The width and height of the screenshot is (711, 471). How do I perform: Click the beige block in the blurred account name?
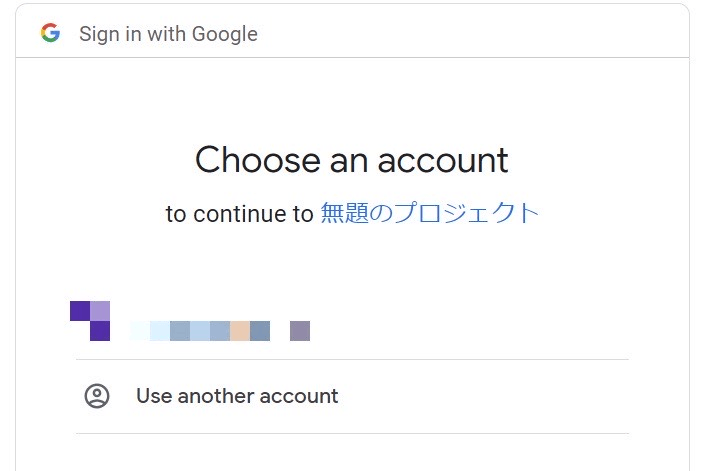click(x=240, y=331)
